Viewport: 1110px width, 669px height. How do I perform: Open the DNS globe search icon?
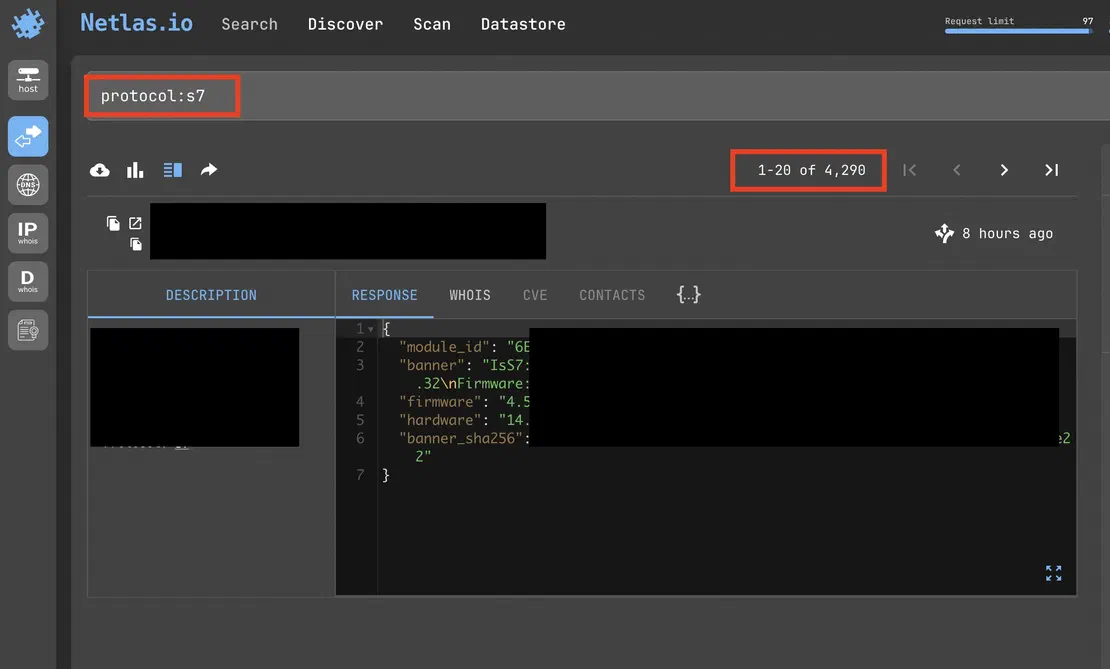click(28, 185)
